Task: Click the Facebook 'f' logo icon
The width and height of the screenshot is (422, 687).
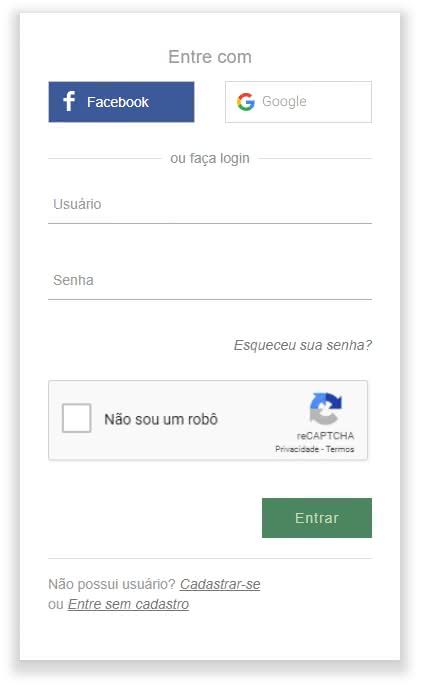Action: tap(69, 101)
